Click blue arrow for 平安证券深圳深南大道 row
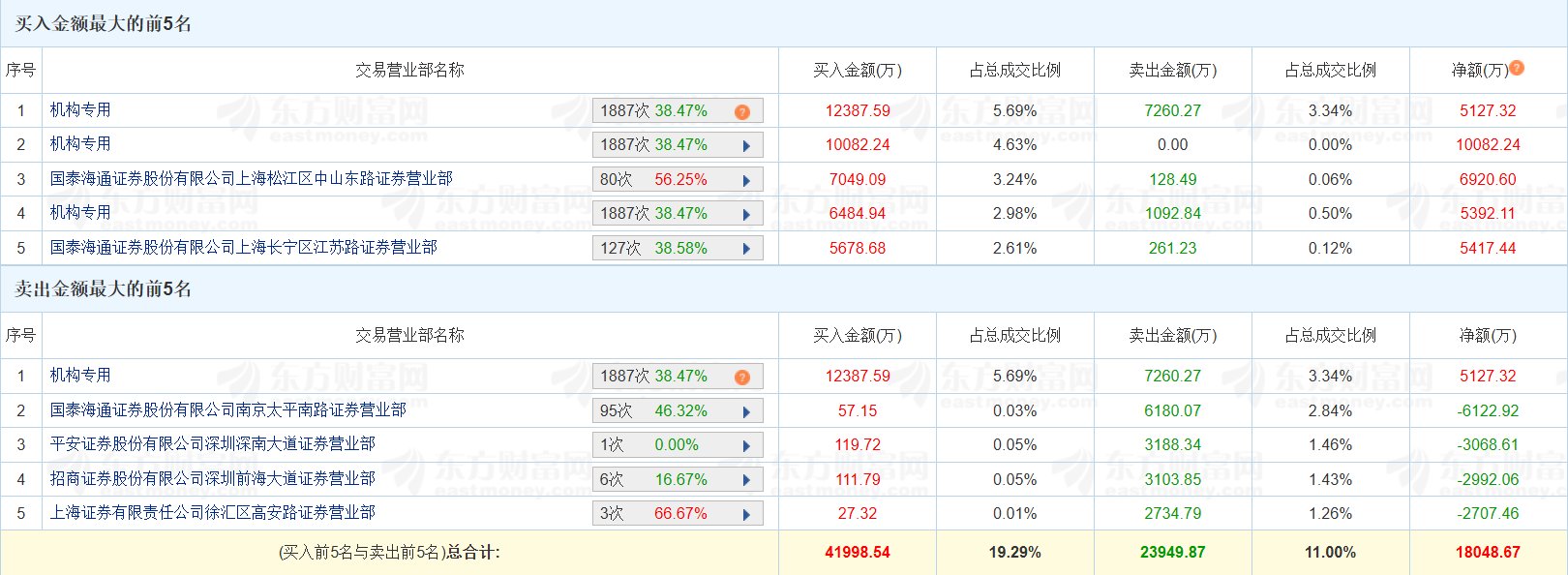The width and height of the screenshot is (1568, 575). click(x=746, y=446)
